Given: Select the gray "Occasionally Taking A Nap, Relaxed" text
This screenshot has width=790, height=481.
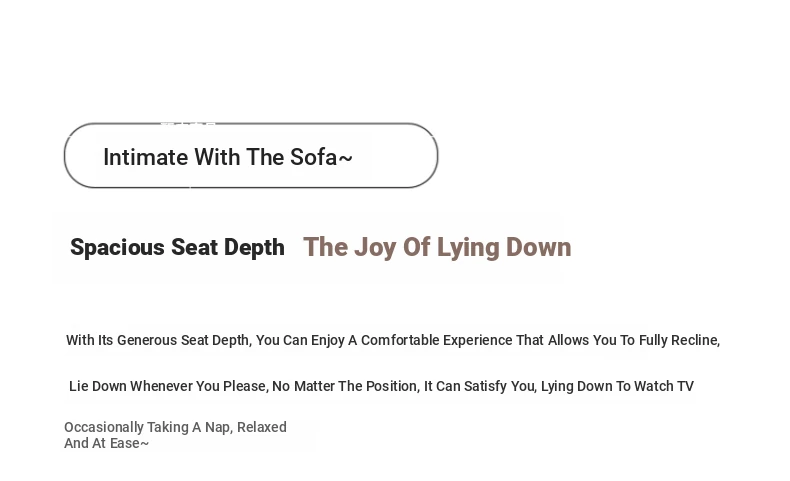Looking at the screenshot, I should [x=175, y=427].
